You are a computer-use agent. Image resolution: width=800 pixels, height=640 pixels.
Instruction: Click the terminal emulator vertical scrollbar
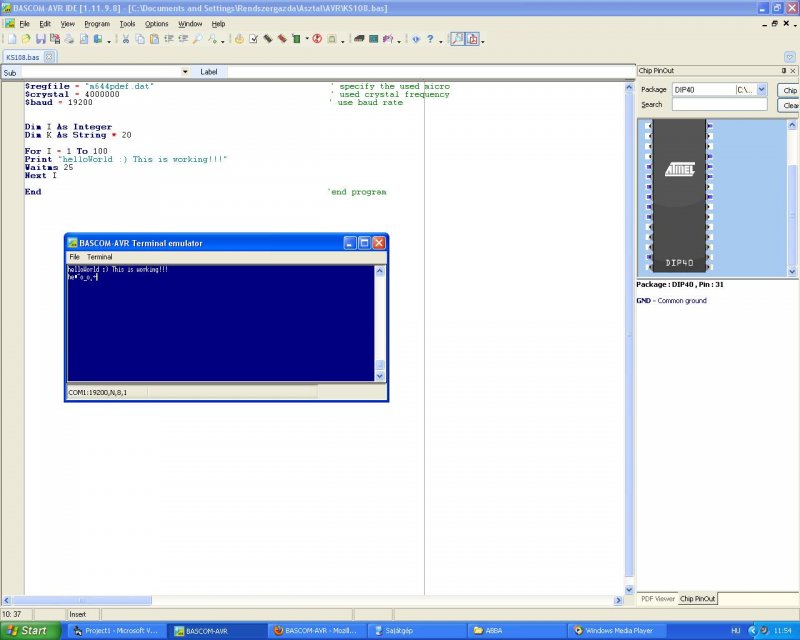click(379, 320)
